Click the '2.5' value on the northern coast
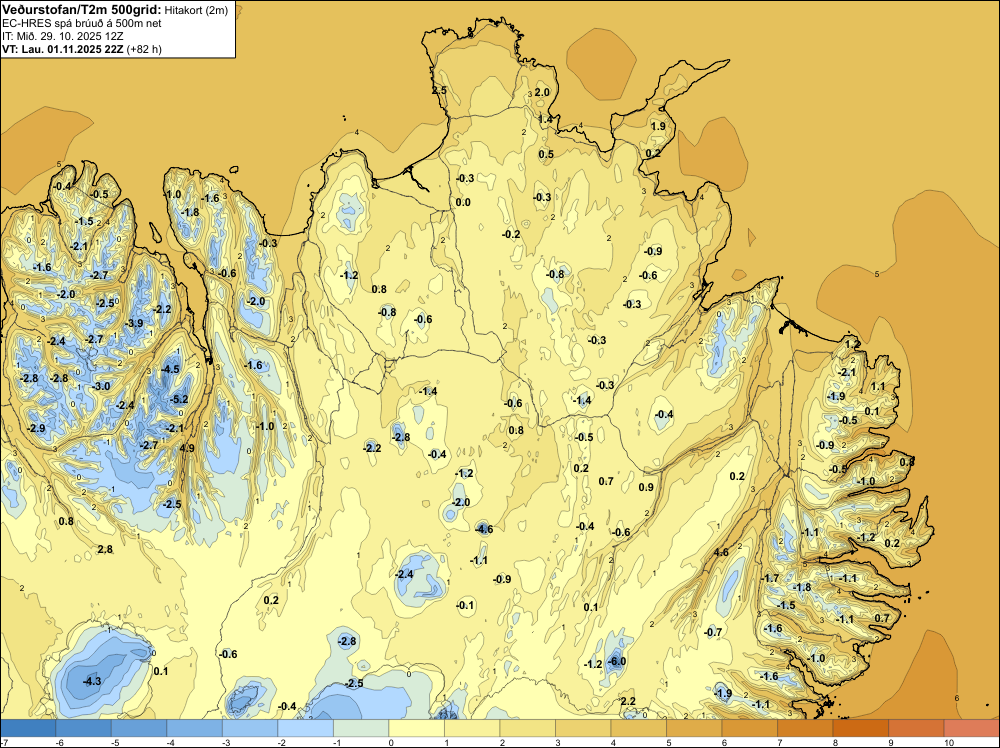Screen dimensions: 1000x748 (x=439, y=91)
